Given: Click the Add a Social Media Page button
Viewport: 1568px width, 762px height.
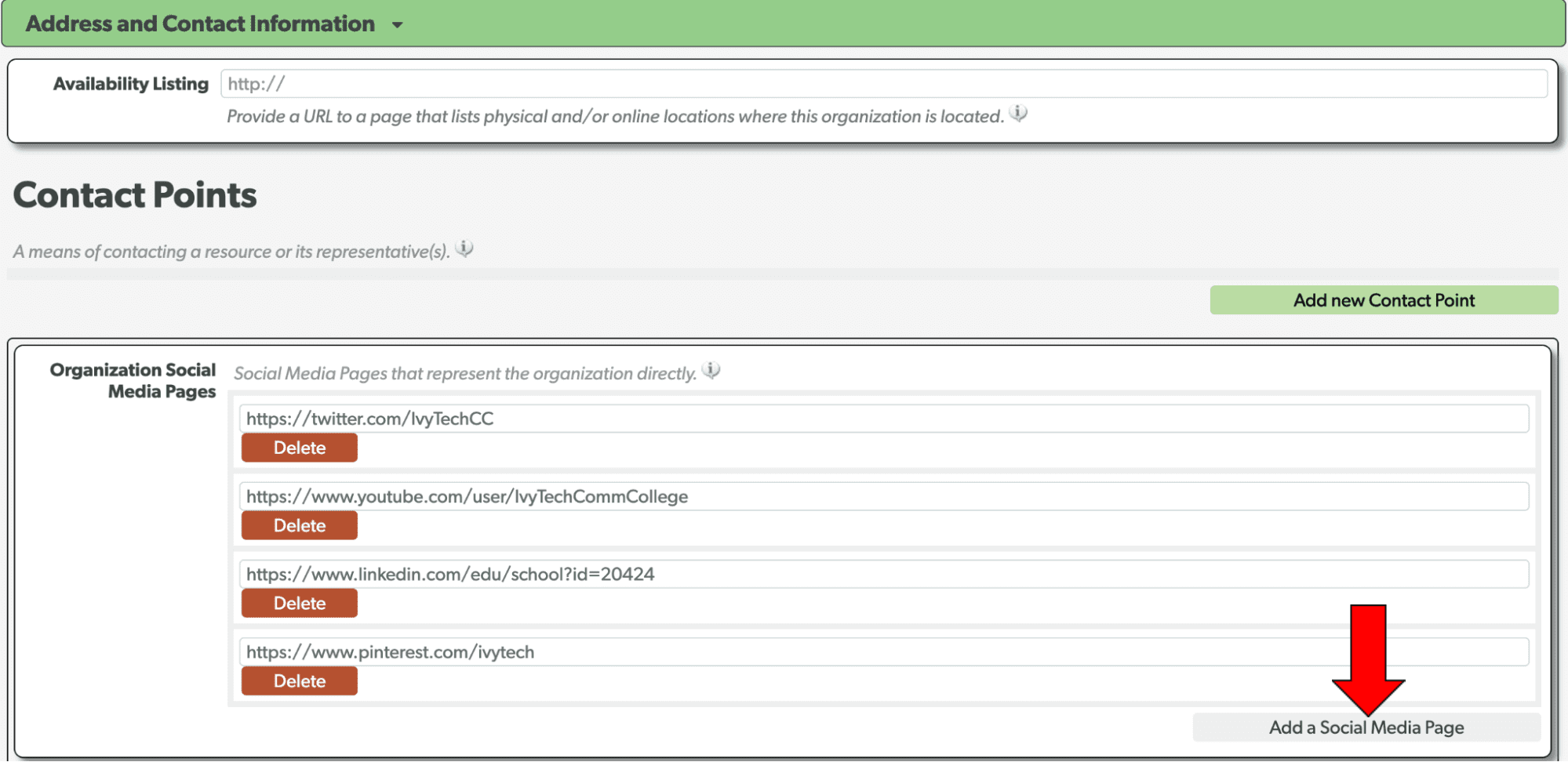Looking at the screenshot, I should [1365, 727].
